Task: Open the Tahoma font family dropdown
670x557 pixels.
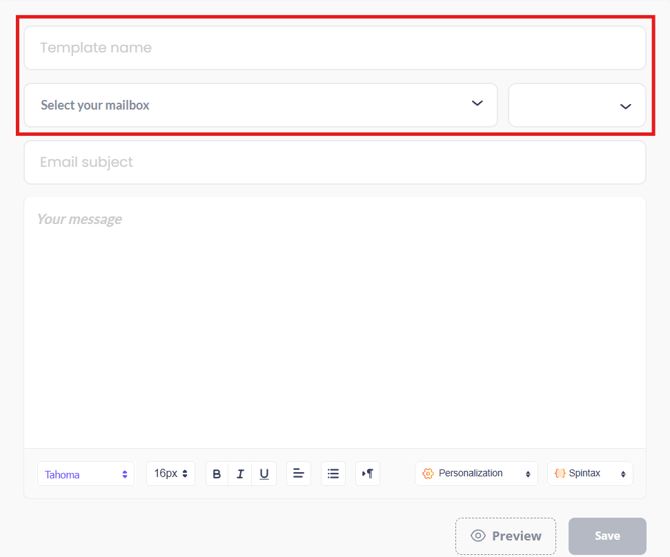Action: coord(85,474)
